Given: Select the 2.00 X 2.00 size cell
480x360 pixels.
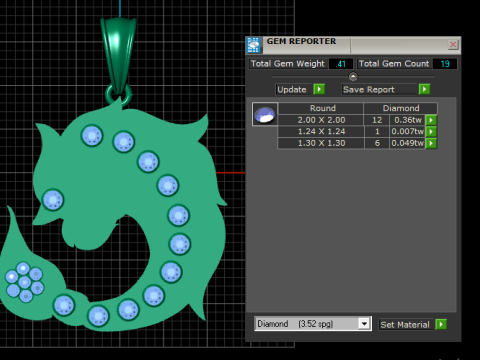Looking at the screenshot, I should point(321,120).
